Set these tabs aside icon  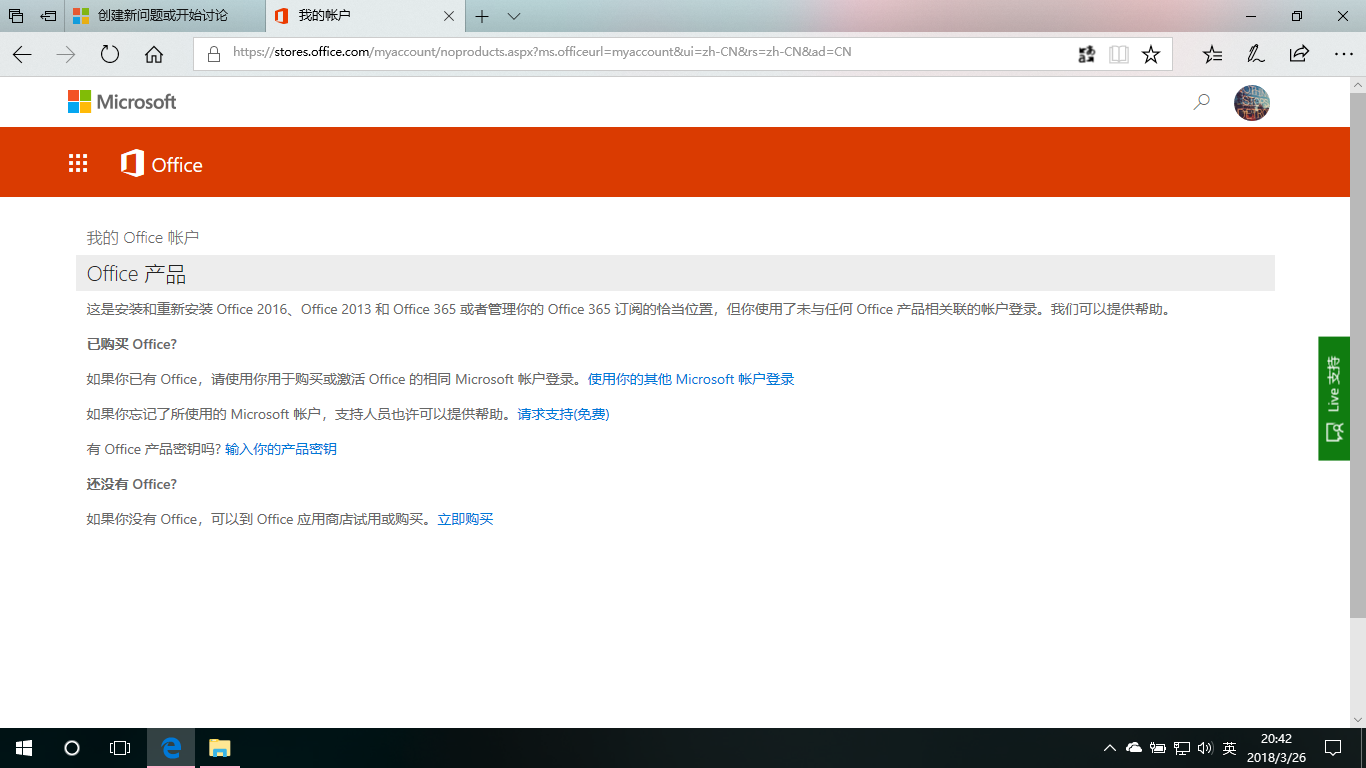[x=48, y=16]
